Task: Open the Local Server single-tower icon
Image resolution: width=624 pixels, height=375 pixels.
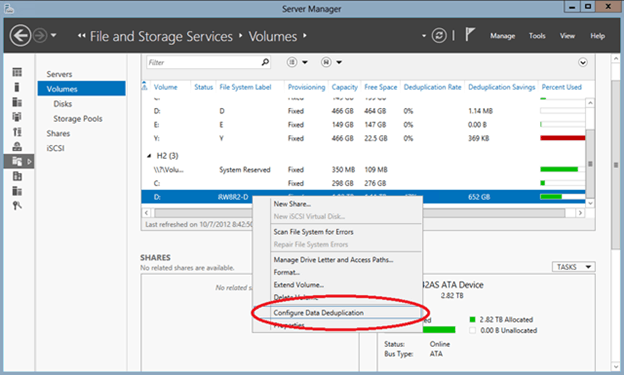Action: 17,87
